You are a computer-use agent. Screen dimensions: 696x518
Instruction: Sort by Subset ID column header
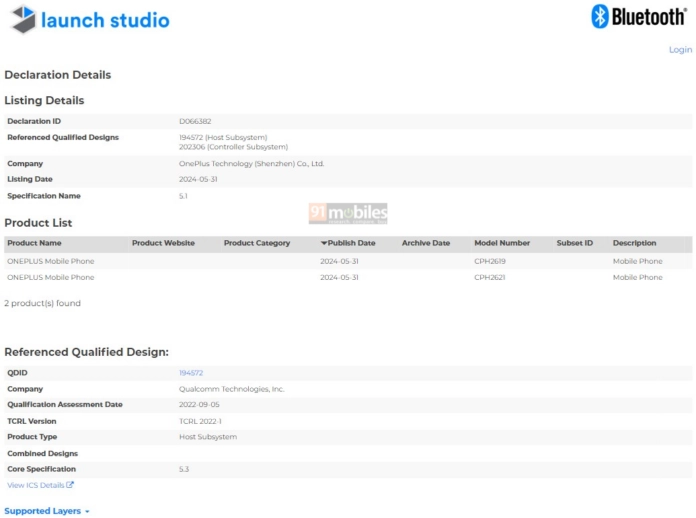(x=575, y=243)
